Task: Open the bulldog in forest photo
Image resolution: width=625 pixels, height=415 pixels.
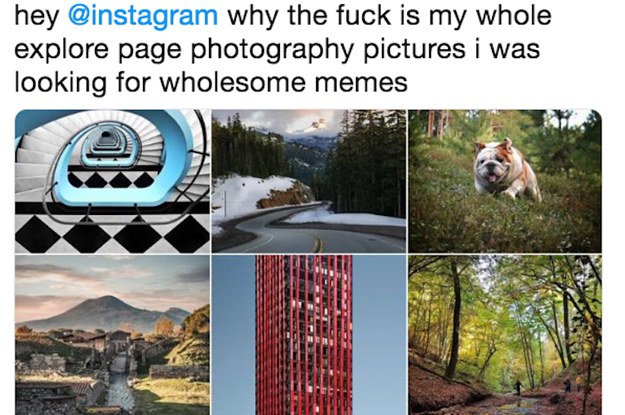Action: (505, 181)
